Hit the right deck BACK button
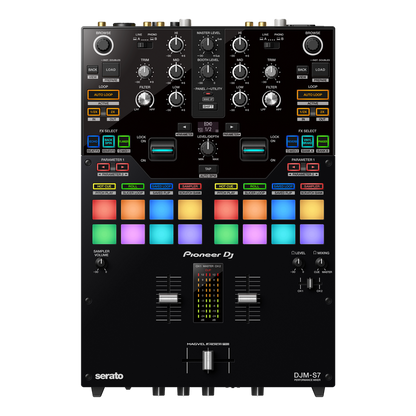The image size is (416, 416). [302, 69]
